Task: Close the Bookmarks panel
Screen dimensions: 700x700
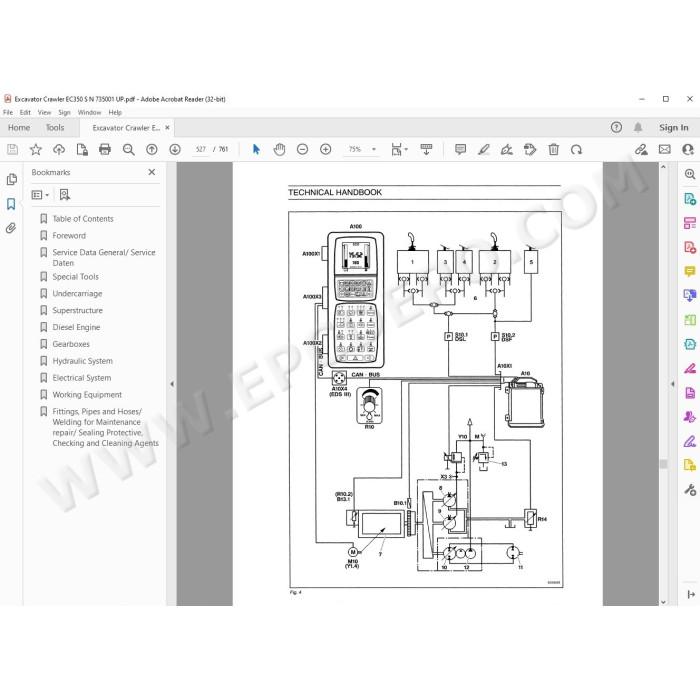Action: click(x=152, y=172)
